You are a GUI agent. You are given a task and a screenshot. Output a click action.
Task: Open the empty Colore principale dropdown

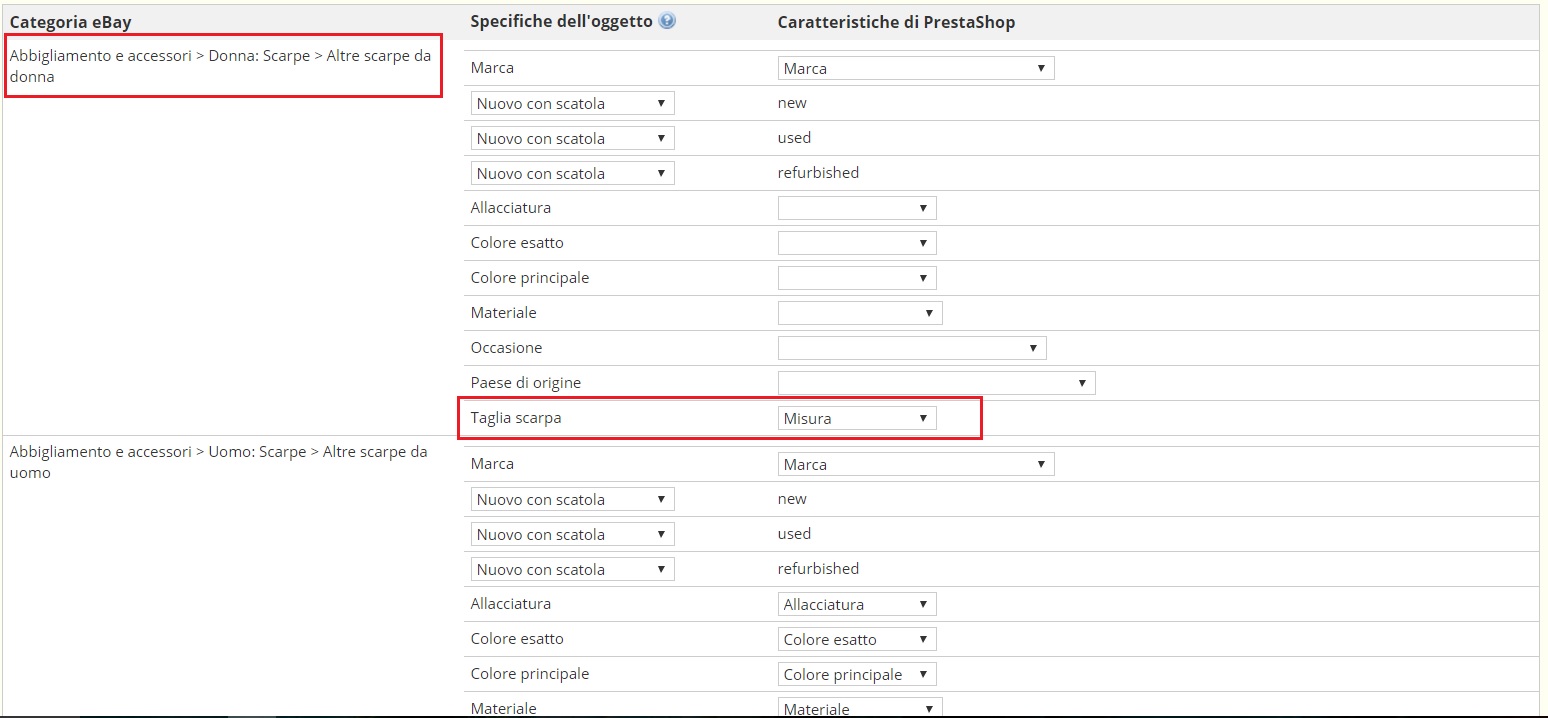(856, 279)
